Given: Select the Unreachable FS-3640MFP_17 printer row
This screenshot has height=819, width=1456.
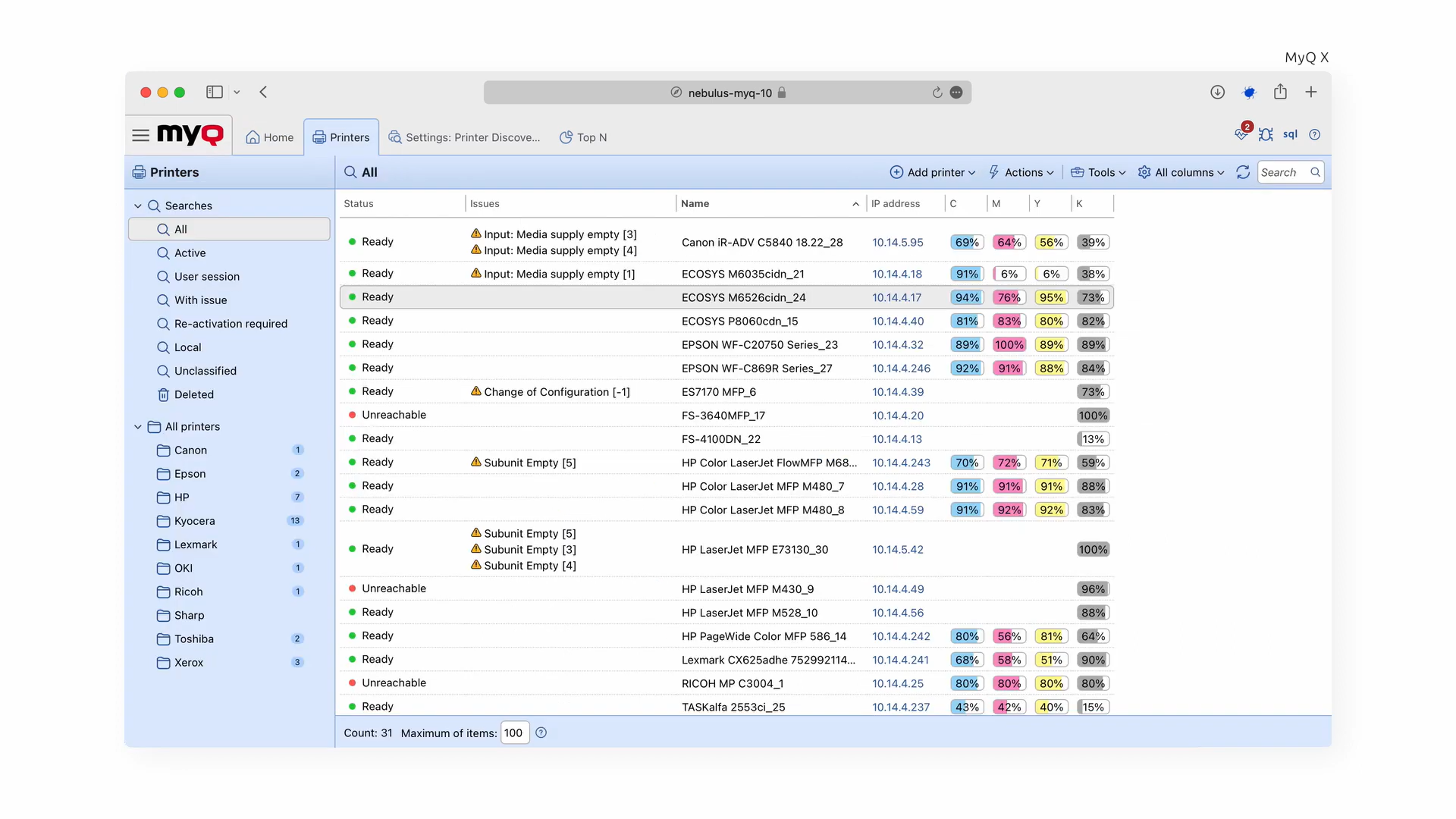Looking at the screenshot, I should click(x=726, y=415).
